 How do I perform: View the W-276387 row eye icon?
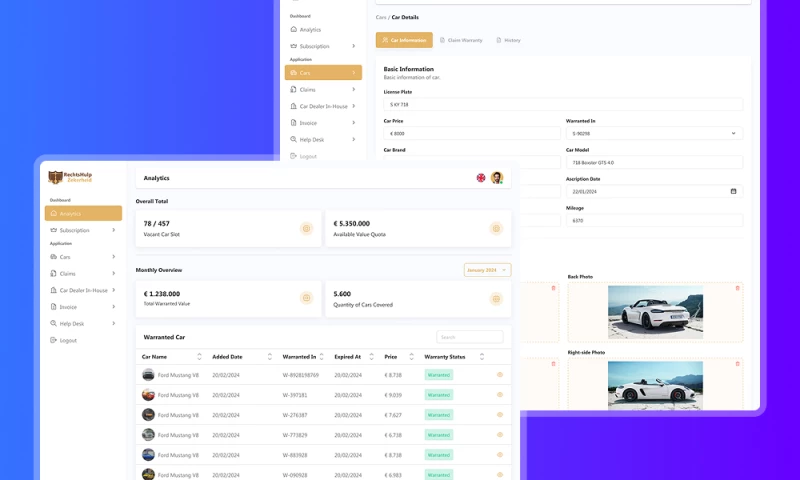point(499,415)
